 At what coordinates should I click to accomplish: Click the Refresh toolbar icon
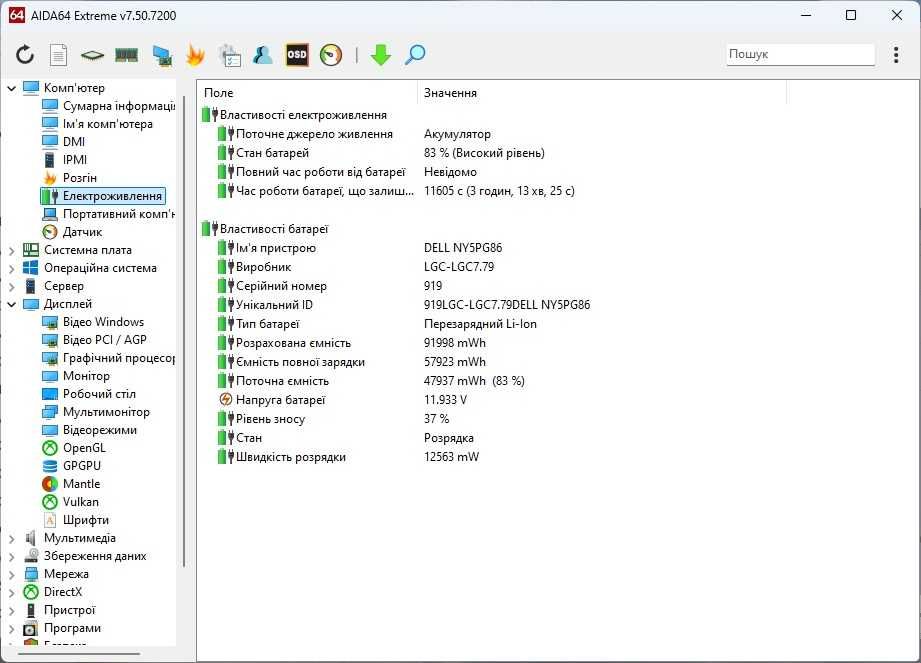(25, 55)
